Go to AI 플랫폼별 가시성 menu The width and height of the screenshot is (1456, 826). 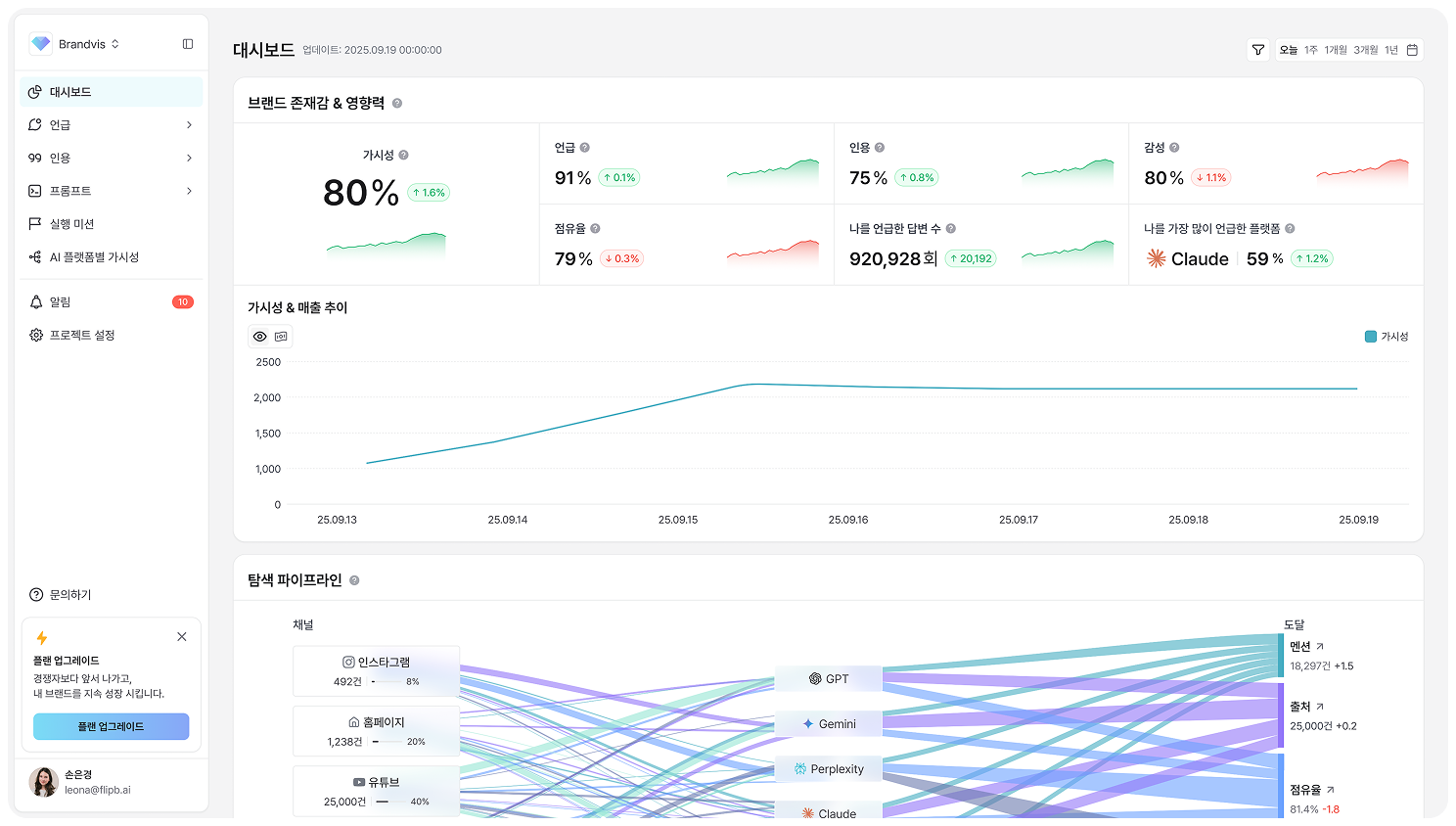tap(94, 257)
